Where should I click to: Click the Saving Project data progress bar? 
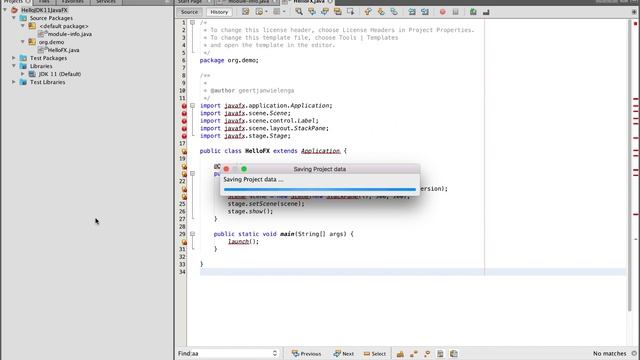320,189
